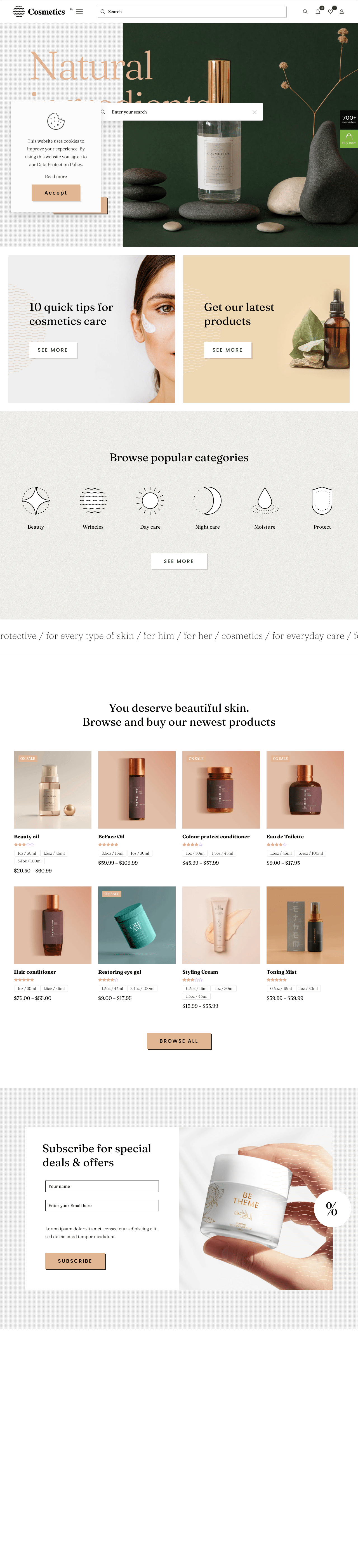Close the search overlay with X

click(x=255, y=112)
